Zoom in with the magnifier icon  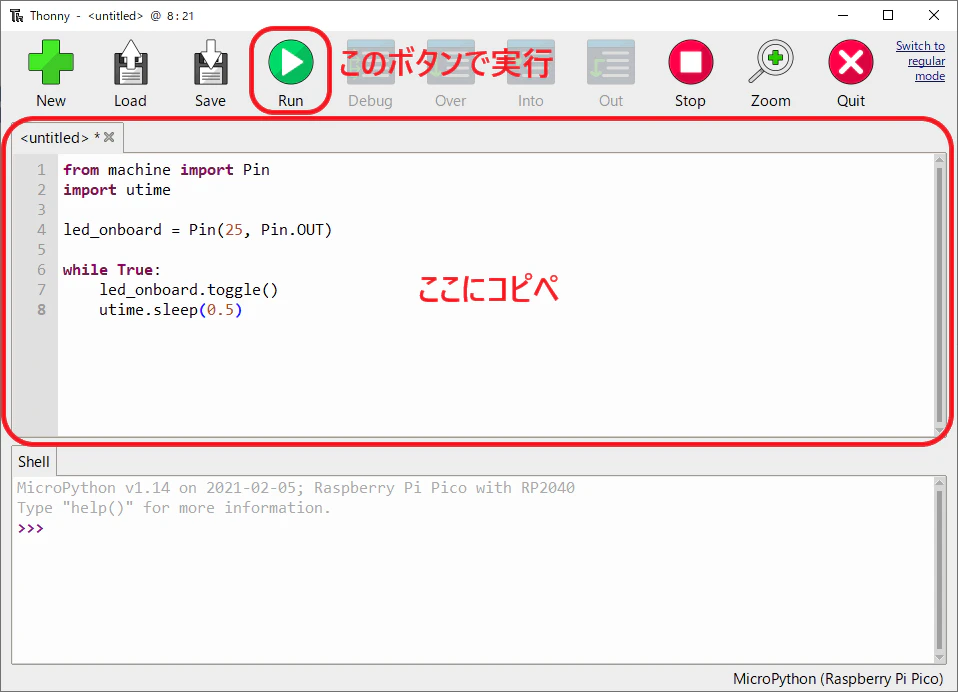pyautogui.click(x=771, y=62)
